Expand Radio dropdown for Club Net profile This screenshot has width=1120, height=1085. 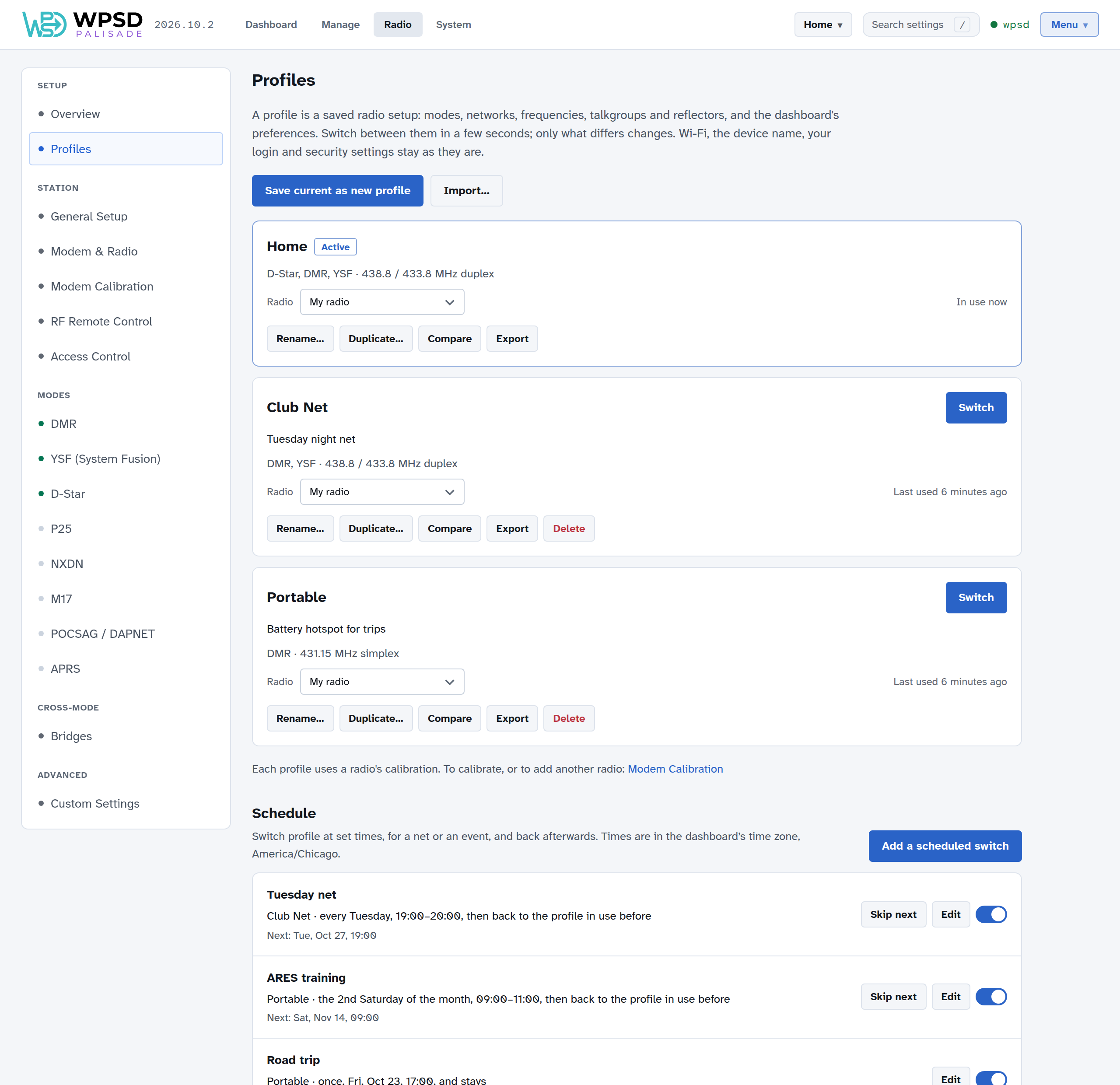pos(381,492)
